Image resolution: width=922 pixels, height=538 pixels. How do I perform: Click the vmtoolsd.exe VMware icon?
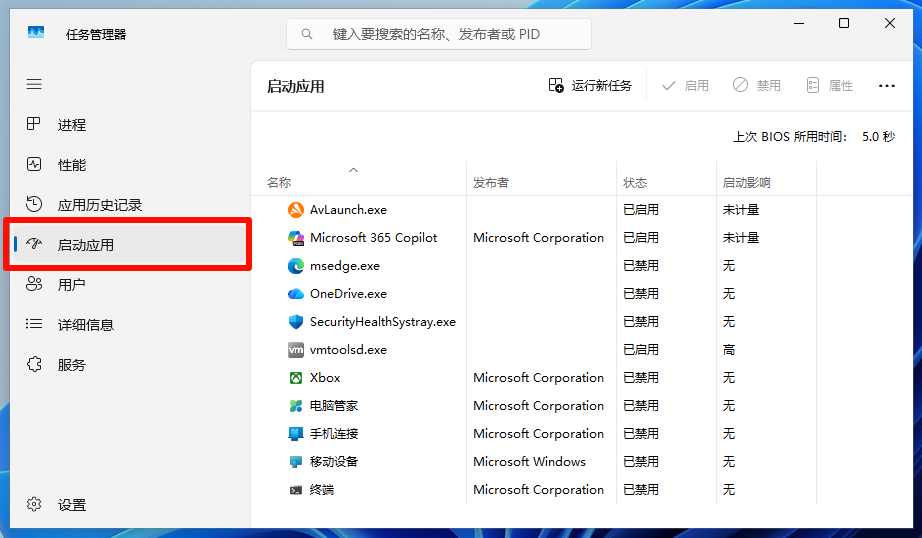(x=296, y=350)
